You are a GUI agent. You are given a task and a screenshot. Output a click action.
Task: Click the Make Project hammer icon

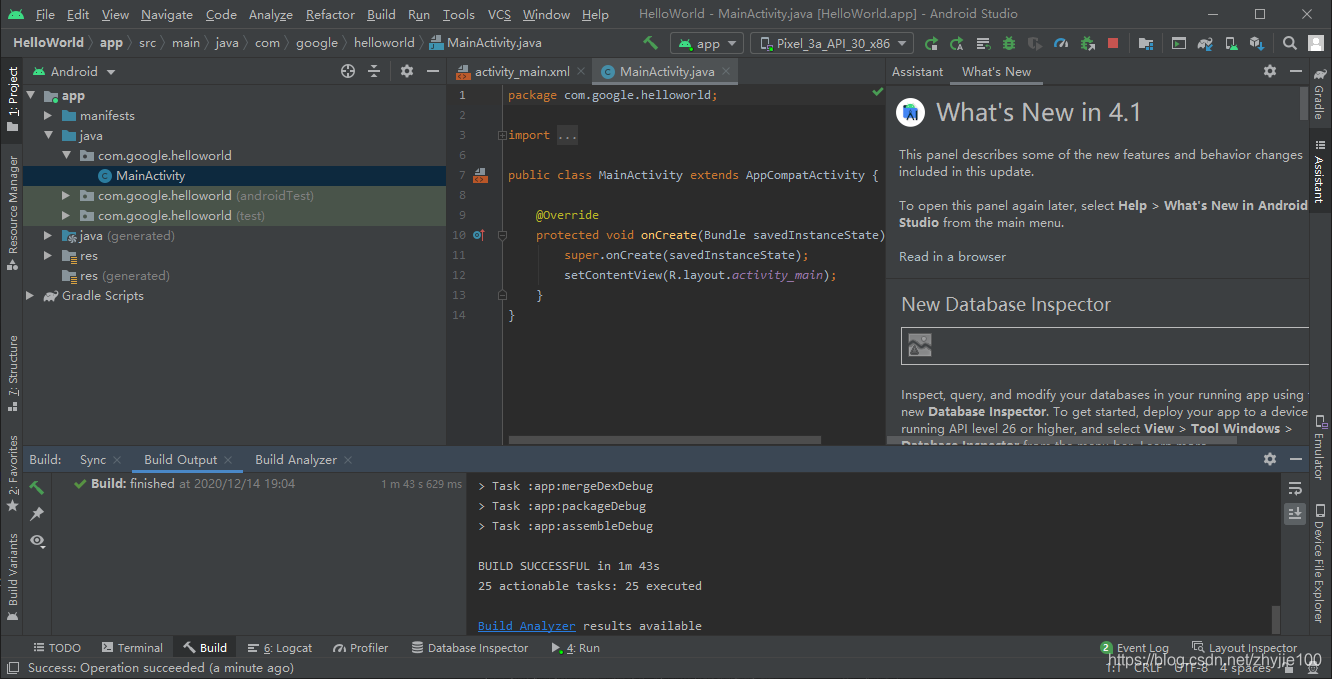(650, 43)
